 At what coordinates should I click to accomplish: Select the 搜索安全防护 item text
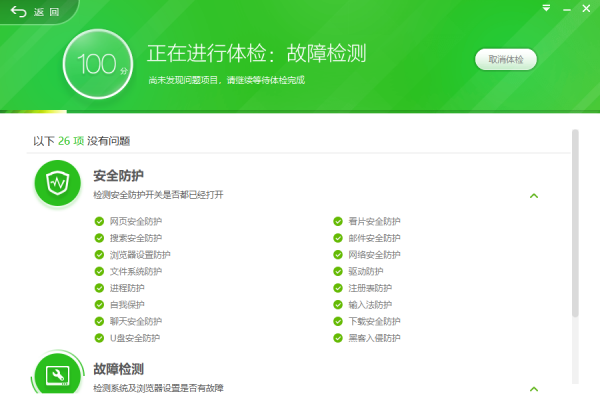[x=136, y=238]
